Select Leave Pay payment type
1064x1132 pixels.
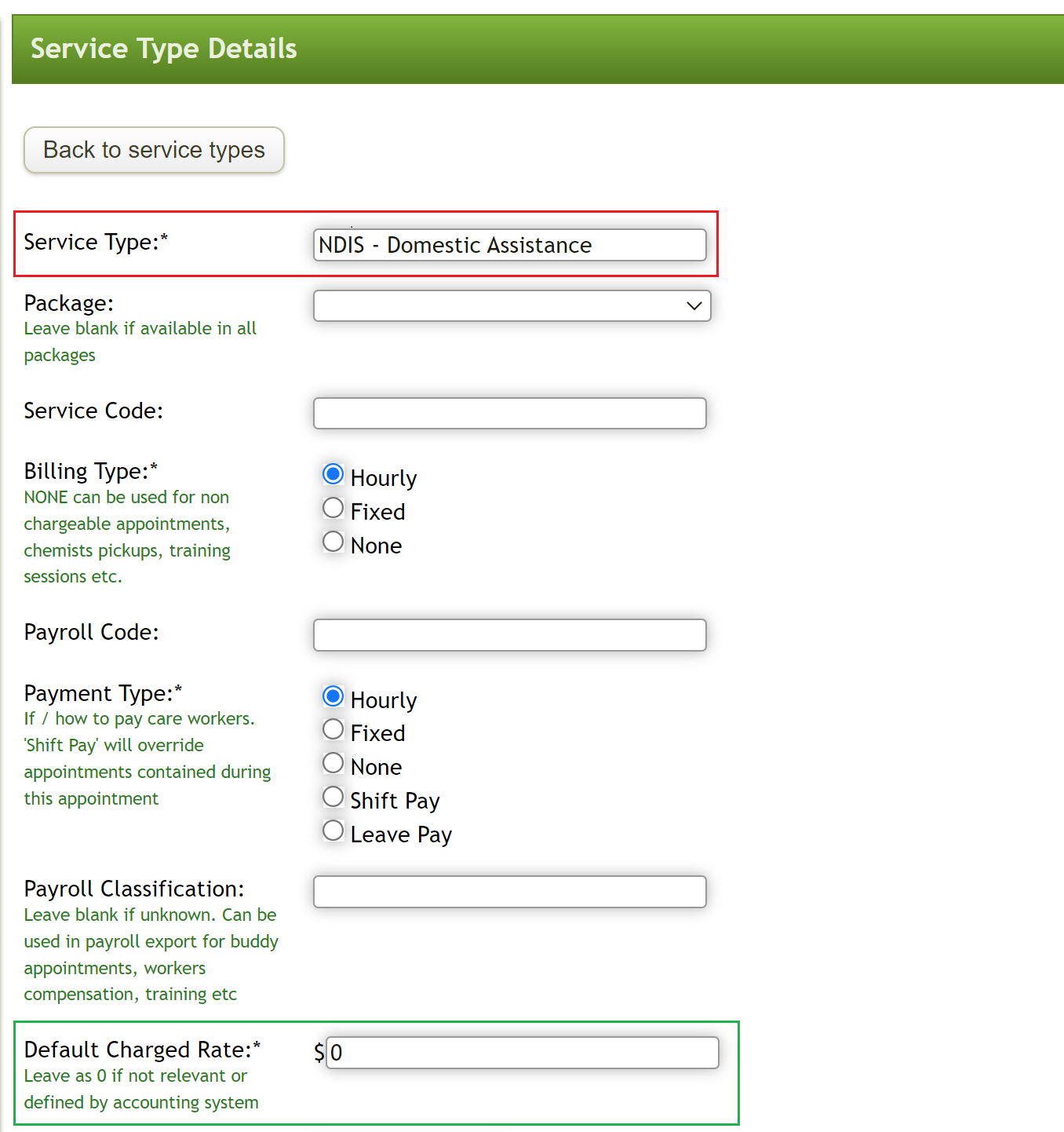click(333, 831)
